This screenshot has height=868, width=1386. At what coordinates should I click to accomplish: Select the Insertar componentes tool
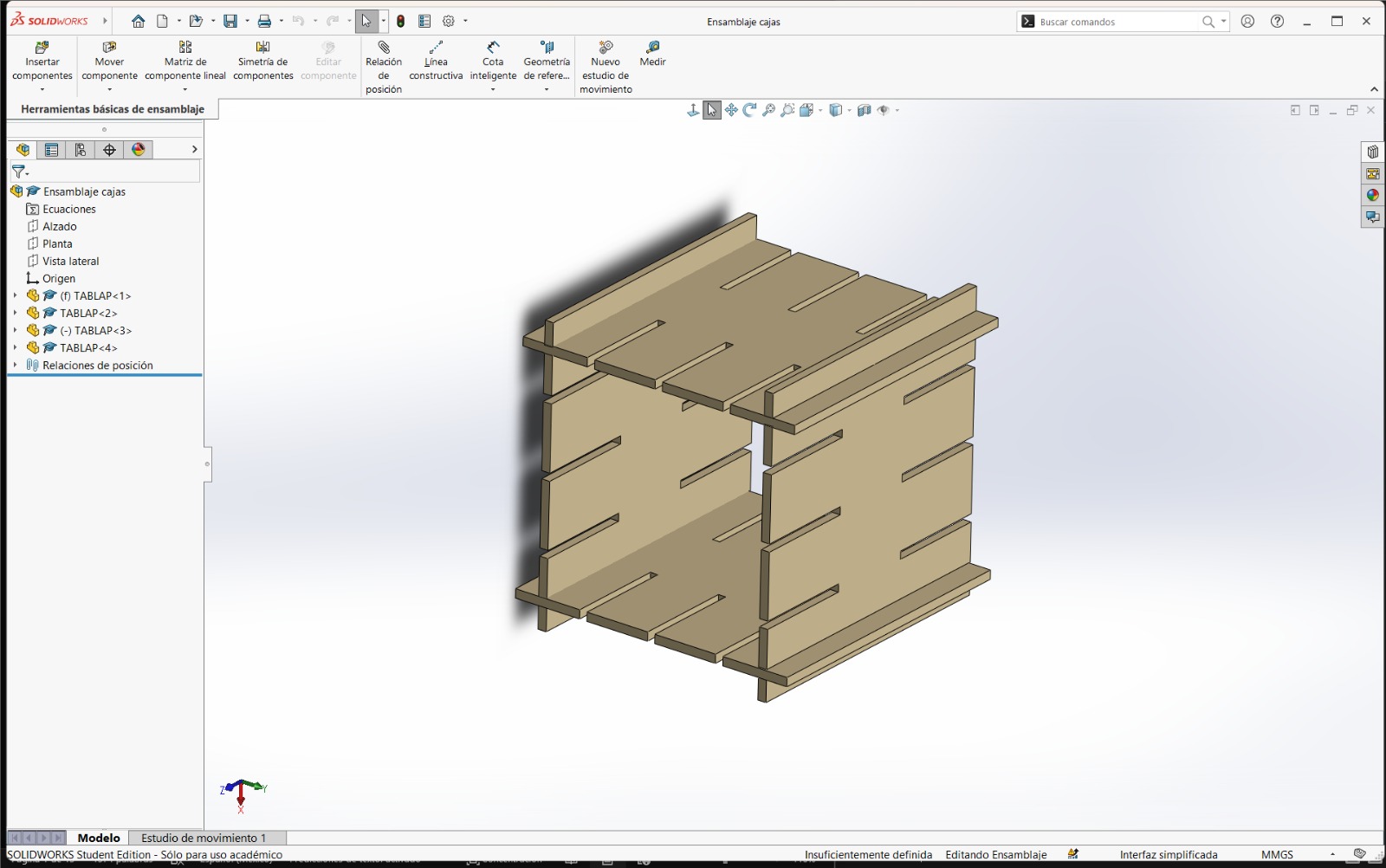tap(42, 62)
